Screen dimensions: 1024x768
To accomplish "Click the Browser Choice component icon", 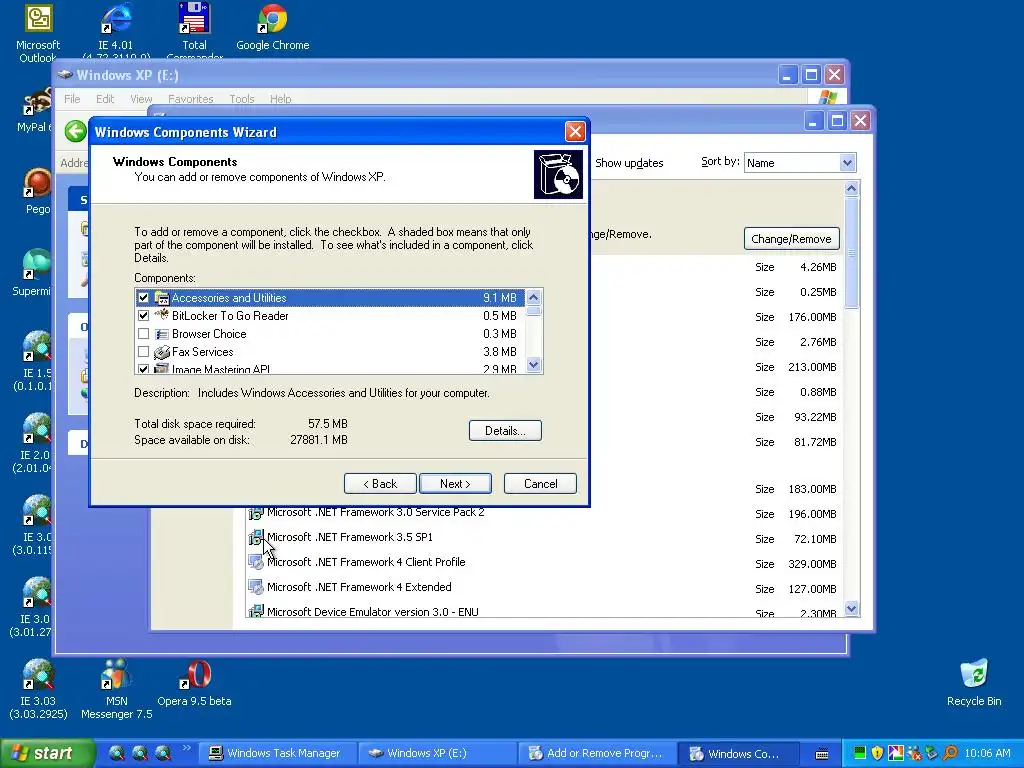I will 161,334.
